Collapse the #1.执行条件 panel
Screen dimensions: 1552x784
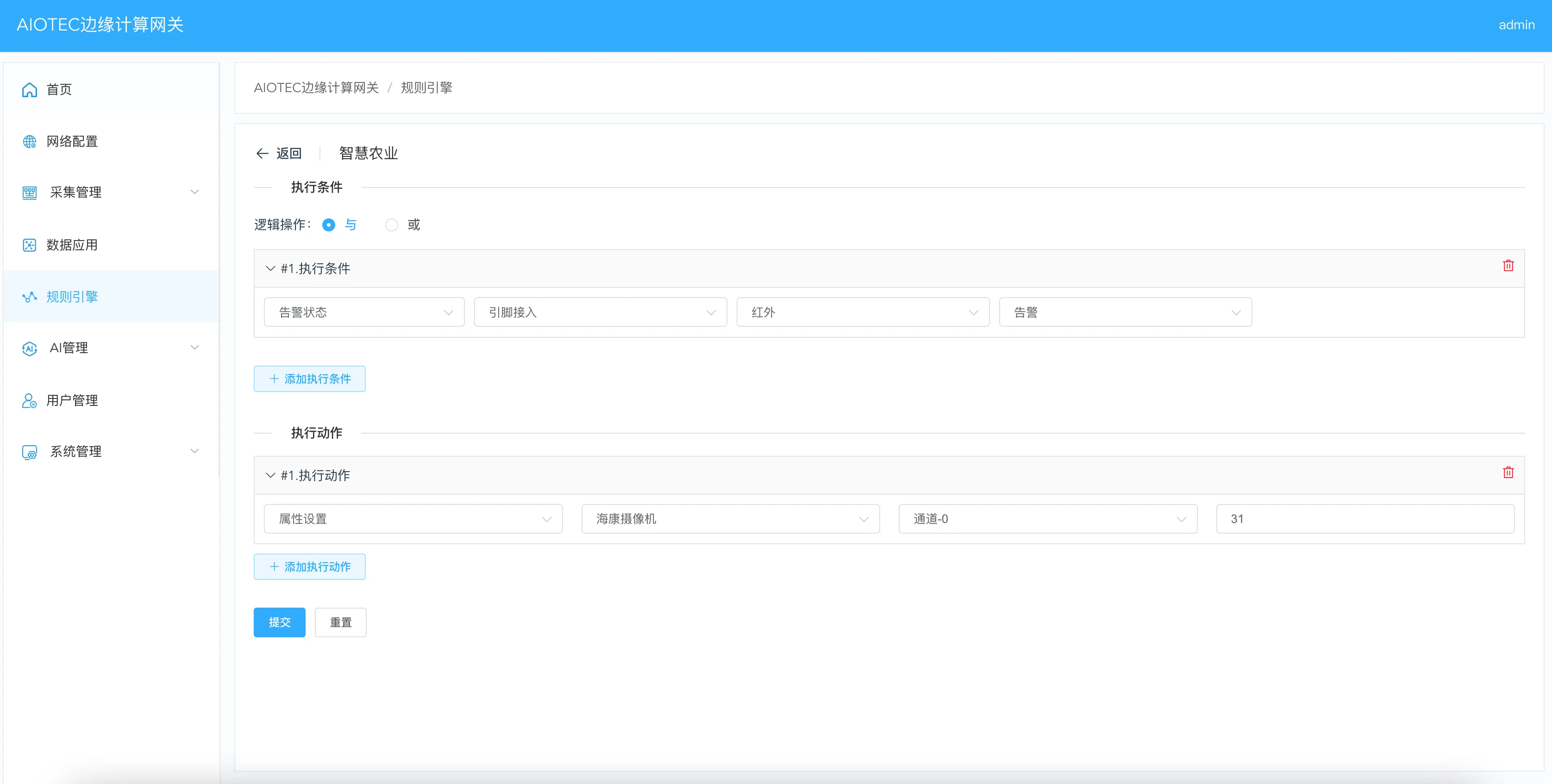tap(270, 268)
